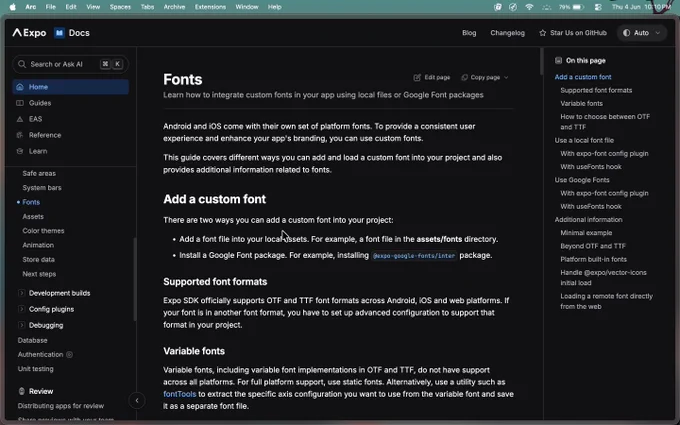The height and width of the screenshot is (425, 680).
Task: Click the On this page icon
Action: [x=559, y=60]
